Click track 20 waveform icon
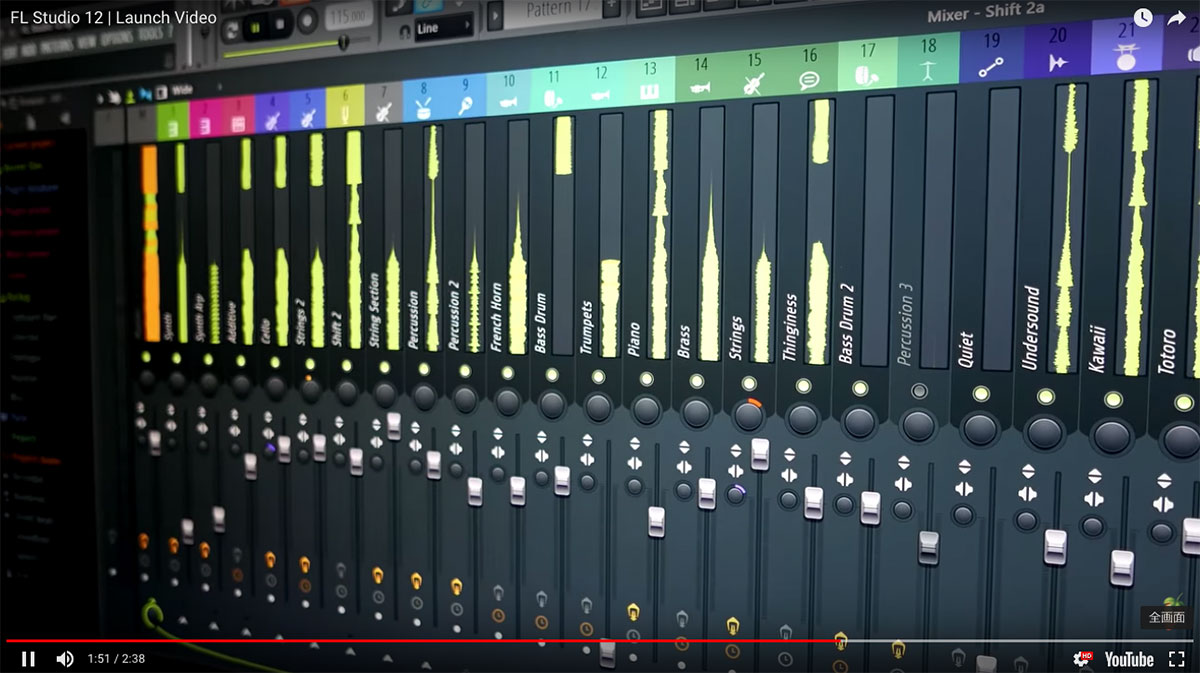The image size is (1200, 673). [1058, 62]
